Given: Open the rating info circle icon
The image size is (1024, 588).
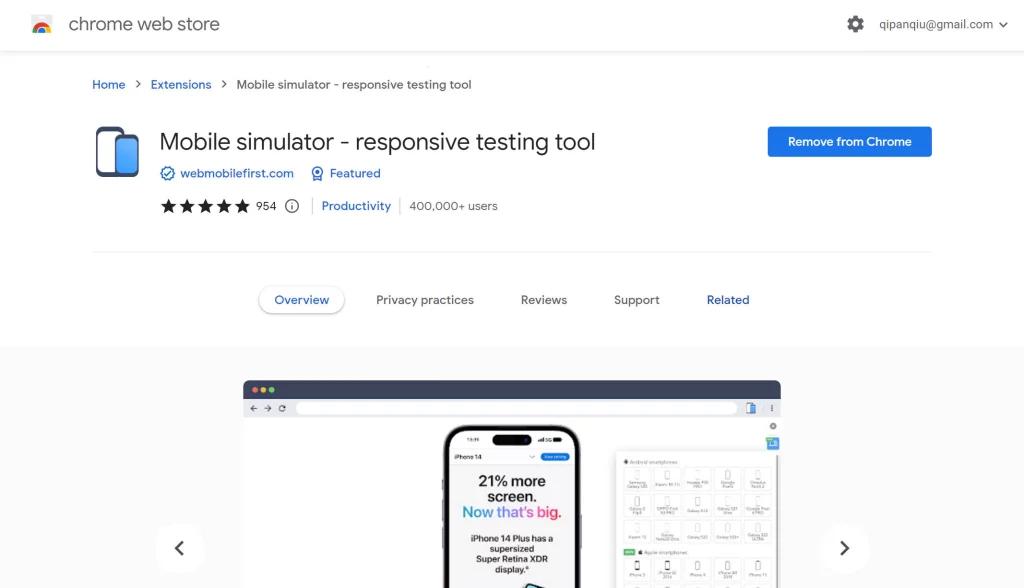Looking at the screenshot, I should 292,206.
